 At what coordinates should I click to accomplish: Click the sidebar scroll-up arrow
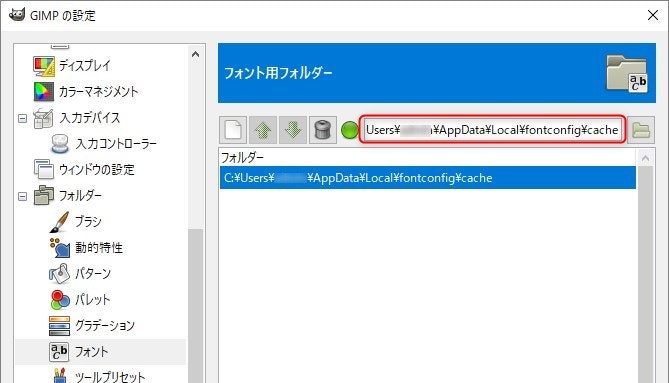[195, 55]
